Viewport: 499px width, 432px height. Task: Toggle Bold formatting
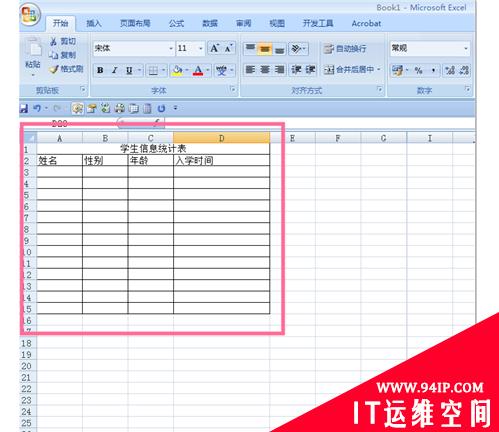[100, 70]
